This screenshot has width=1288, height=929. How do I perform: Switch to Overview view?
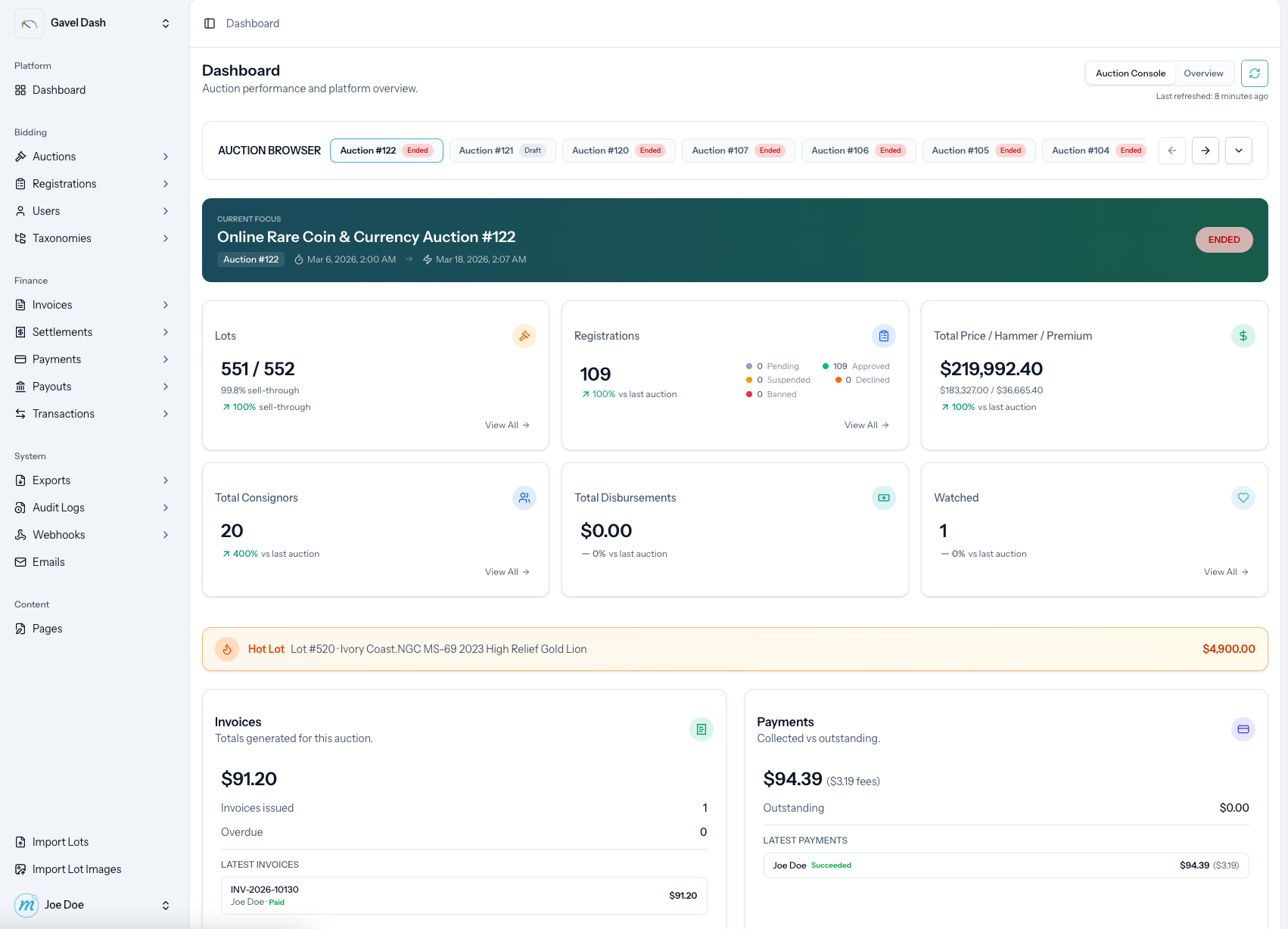(1203, 73)
